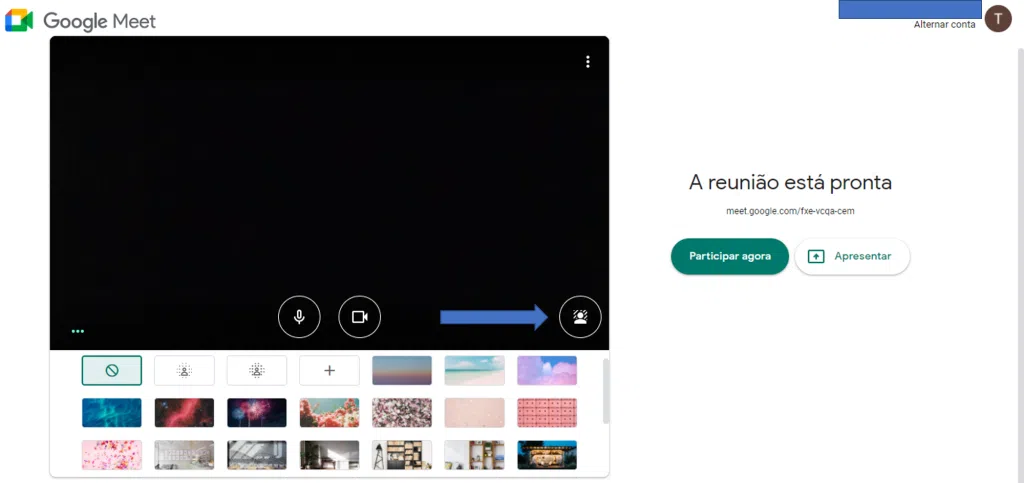This screenshot has height=483, width=1024.
Task: Select the no-effect background option
Action: (112, 371)
